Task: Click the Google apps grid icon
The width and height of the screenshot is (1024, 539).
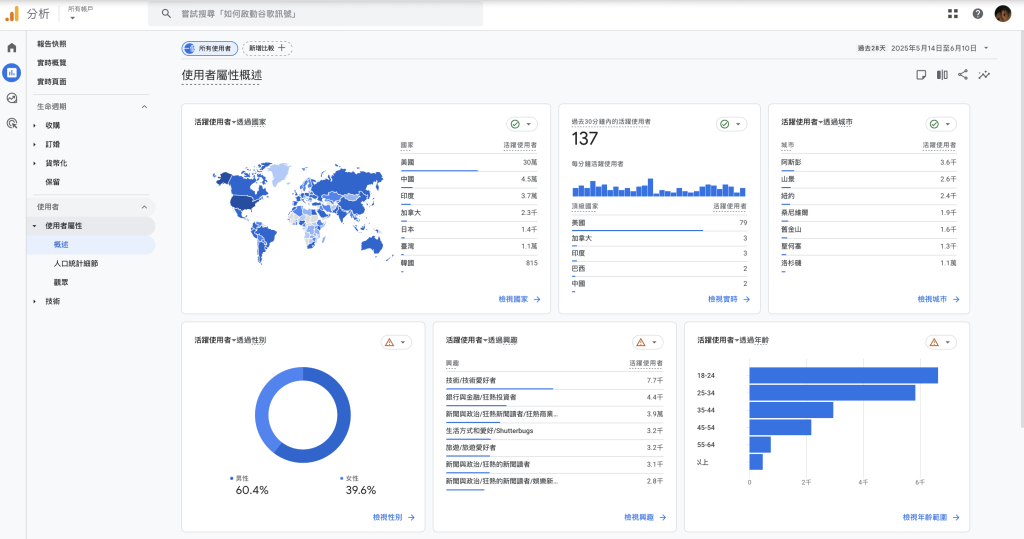Action: [952, 14]
